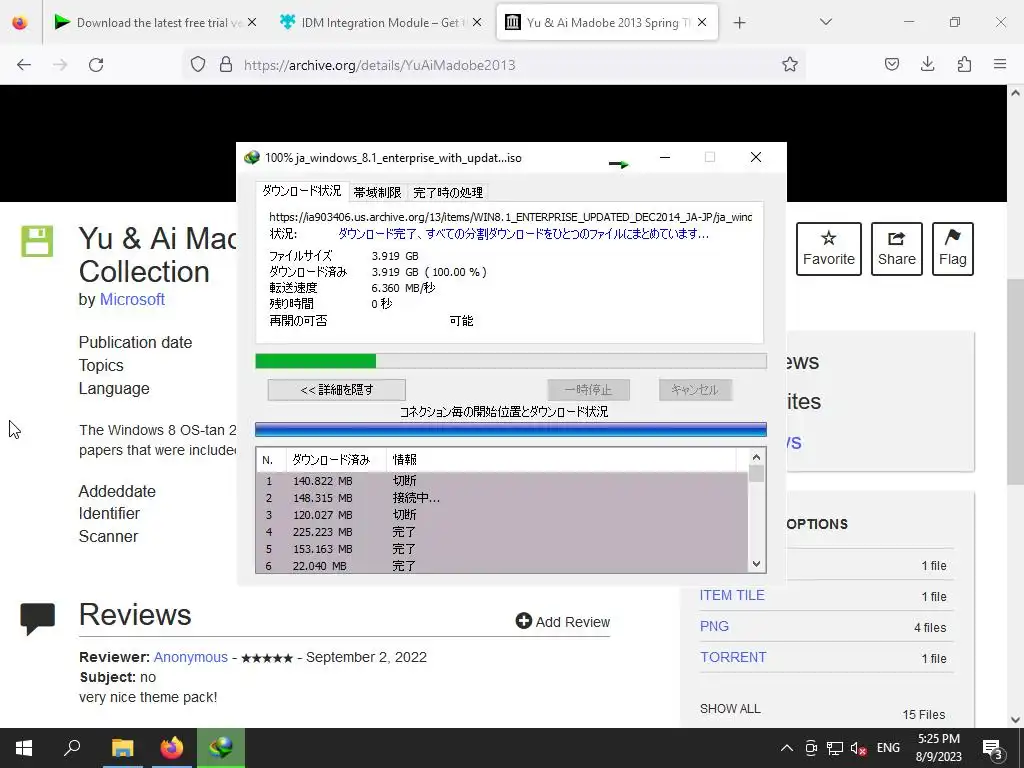View site info via the padlock icon
Screen dimensions: 1024x768
click(x=226, y=64)
